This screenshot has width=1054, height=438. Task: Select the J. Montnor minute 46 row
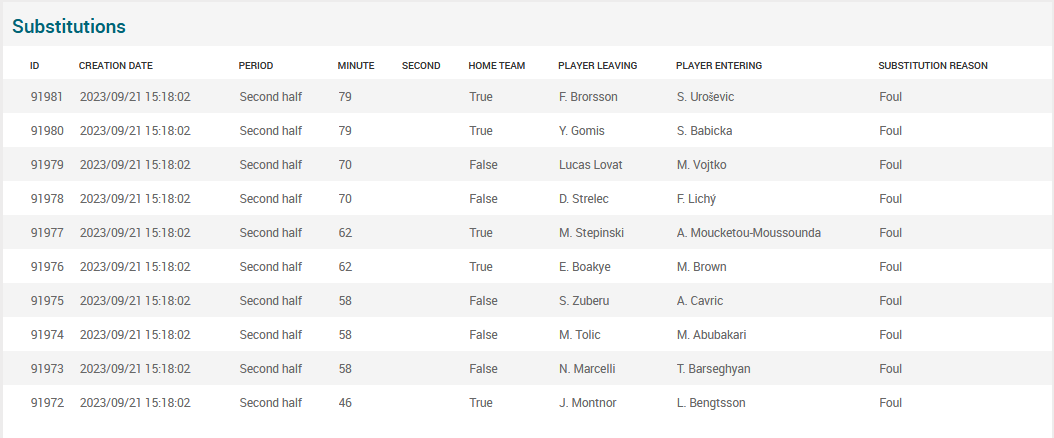click(588, 403)
